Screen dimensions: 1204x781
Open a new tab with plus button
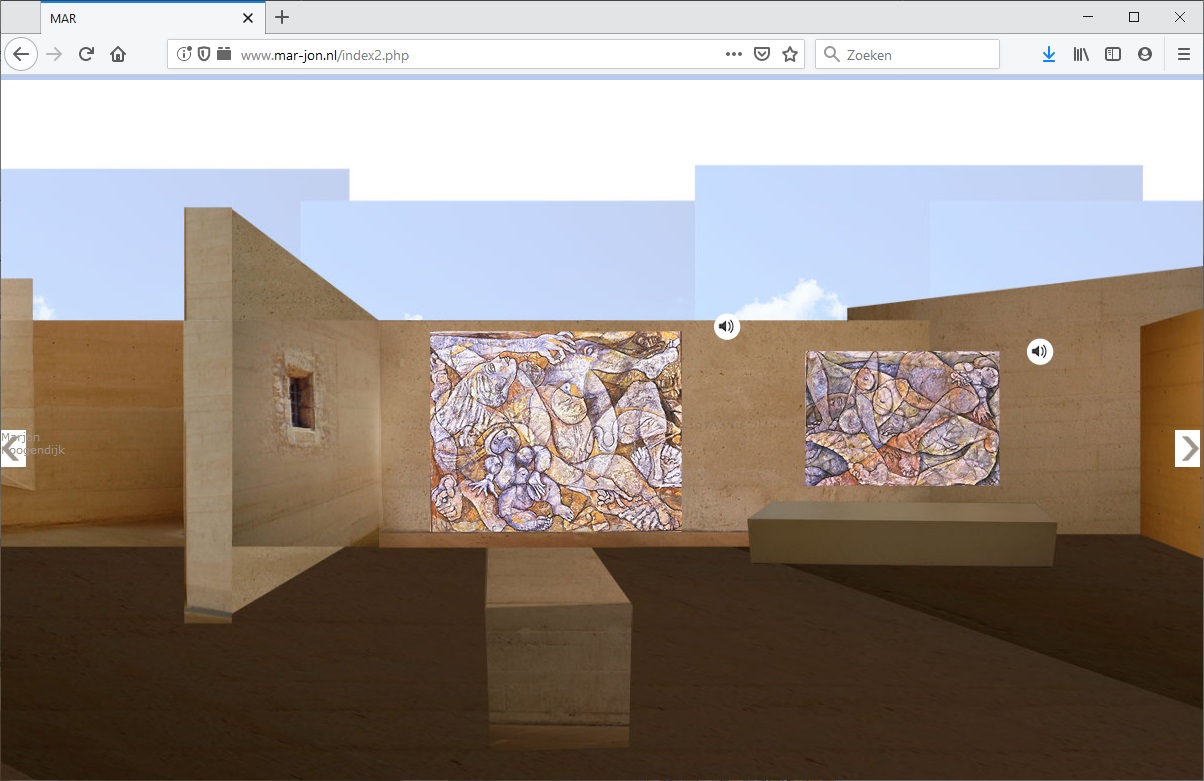coord(282,17)
